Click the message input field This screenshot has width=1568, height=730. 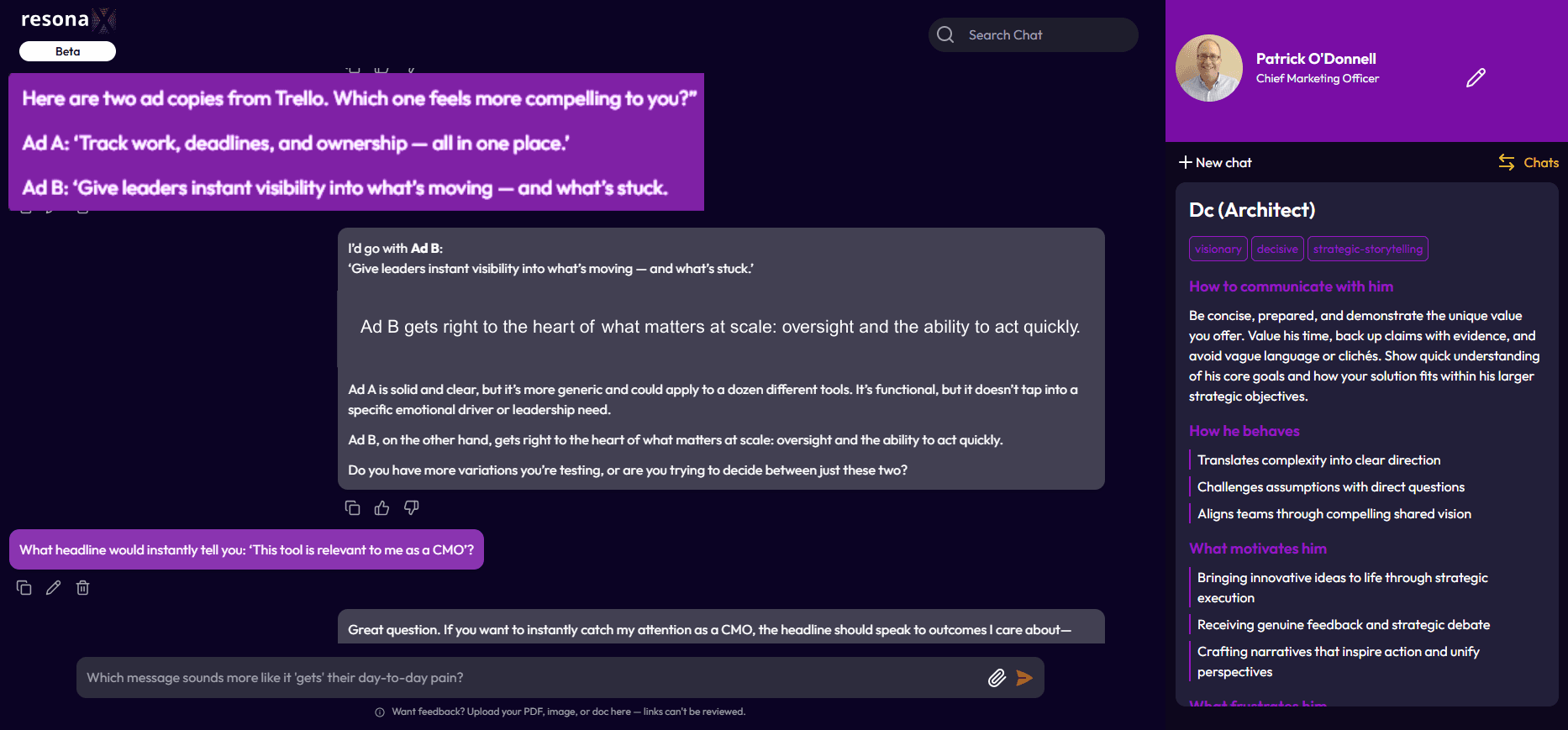pyautogui.click(x=504, y=677)
